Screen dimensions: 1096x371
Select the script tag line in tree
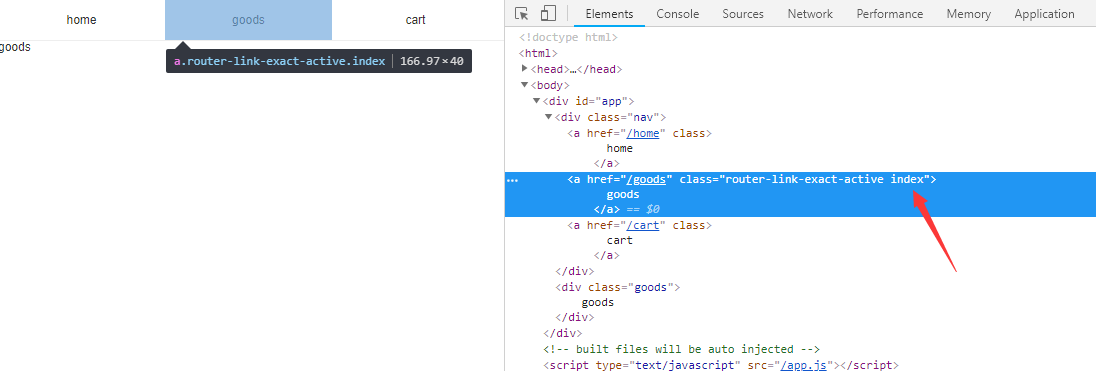tap(721, 364)
